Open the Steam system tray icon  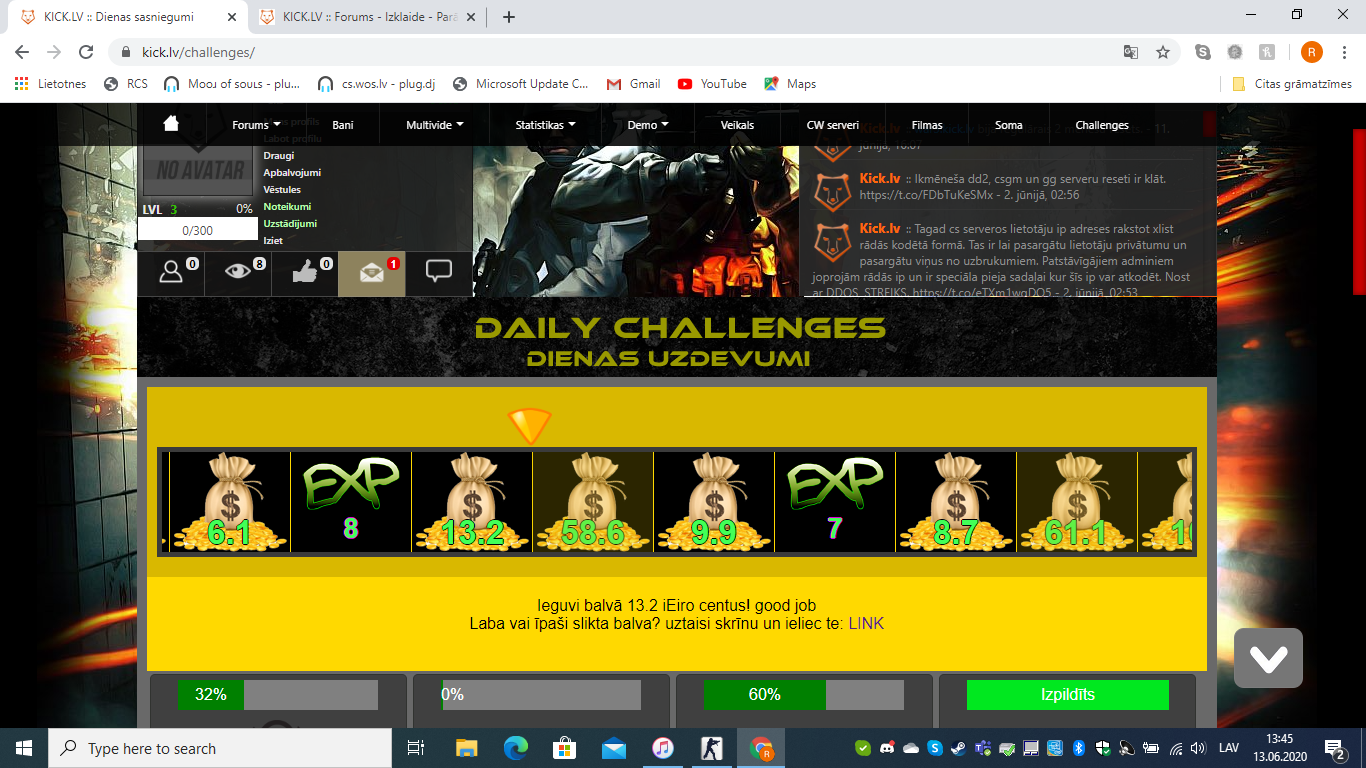pyautogui.click(x=959, y=748)
